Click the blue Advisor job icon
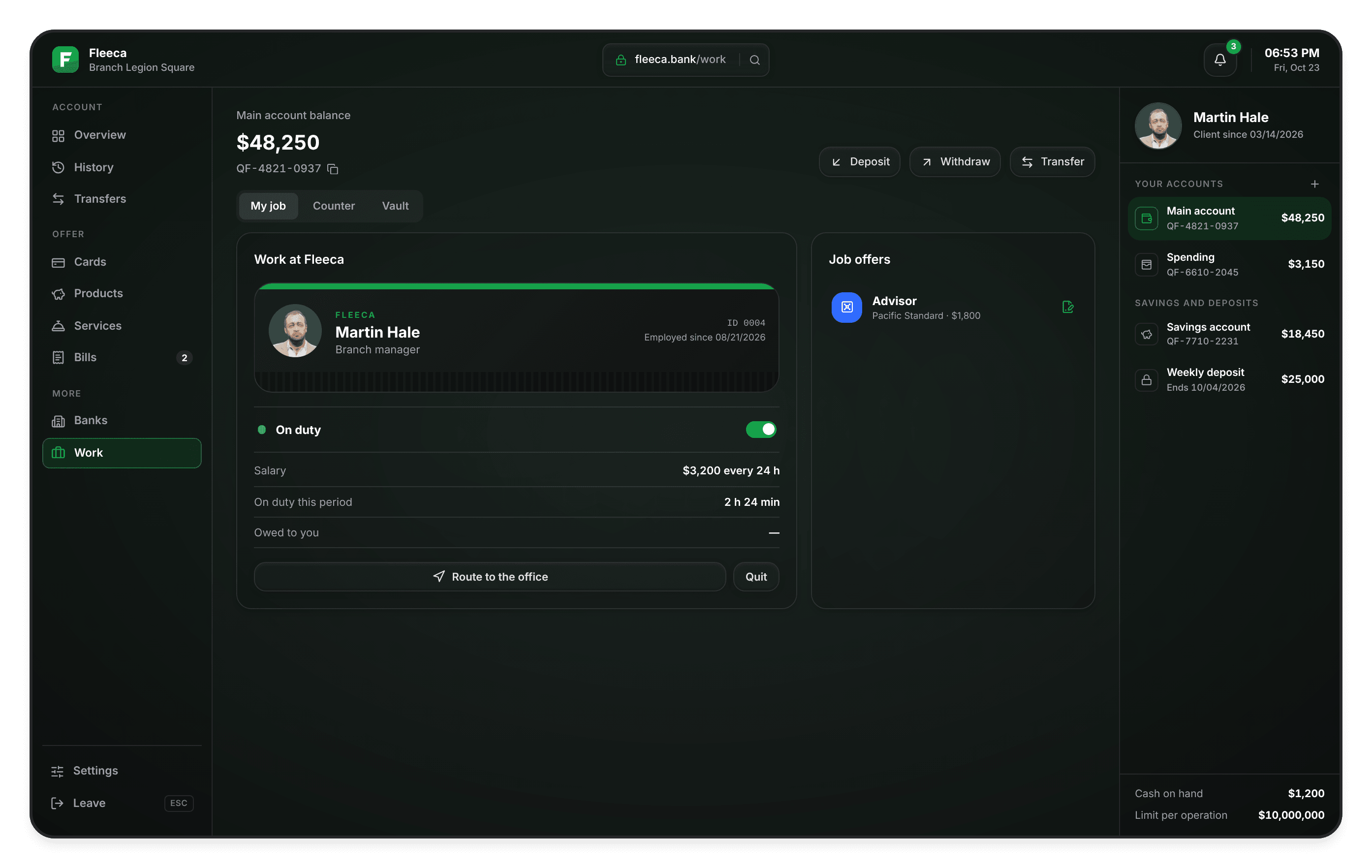Viewport: 1372px width, 868px height. click(x=847, y=308)
